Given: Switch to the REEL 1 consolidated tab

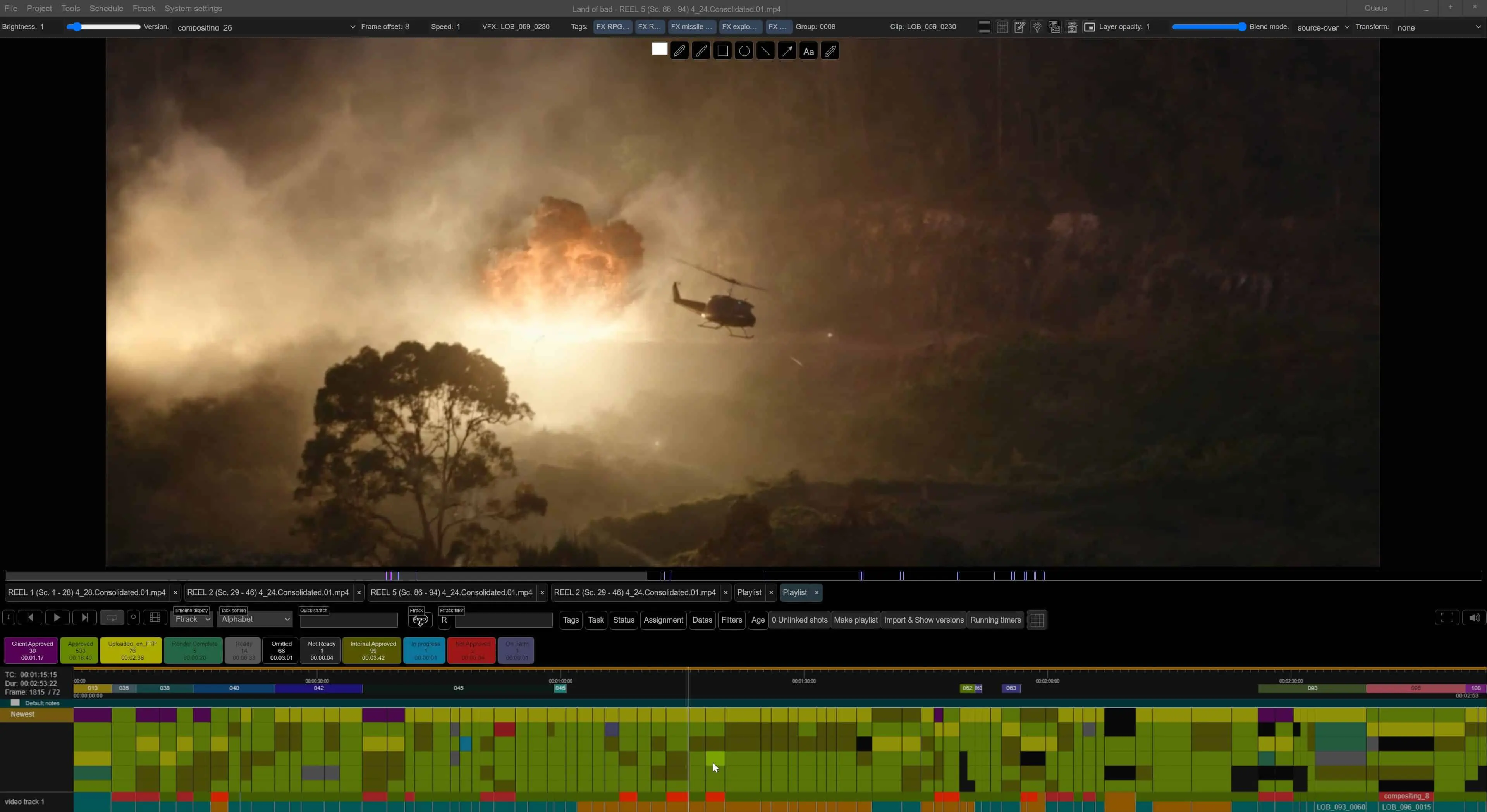Looking at the screenshot, I should pos(87,592).
